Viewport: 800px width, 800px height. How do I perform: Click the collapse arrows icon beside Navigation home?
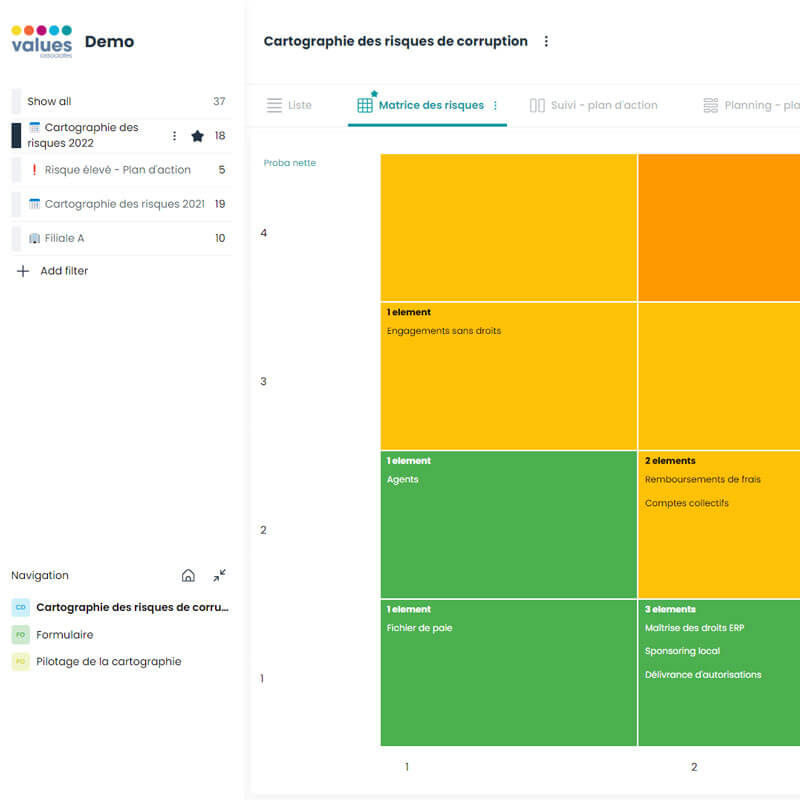(218, 575)
